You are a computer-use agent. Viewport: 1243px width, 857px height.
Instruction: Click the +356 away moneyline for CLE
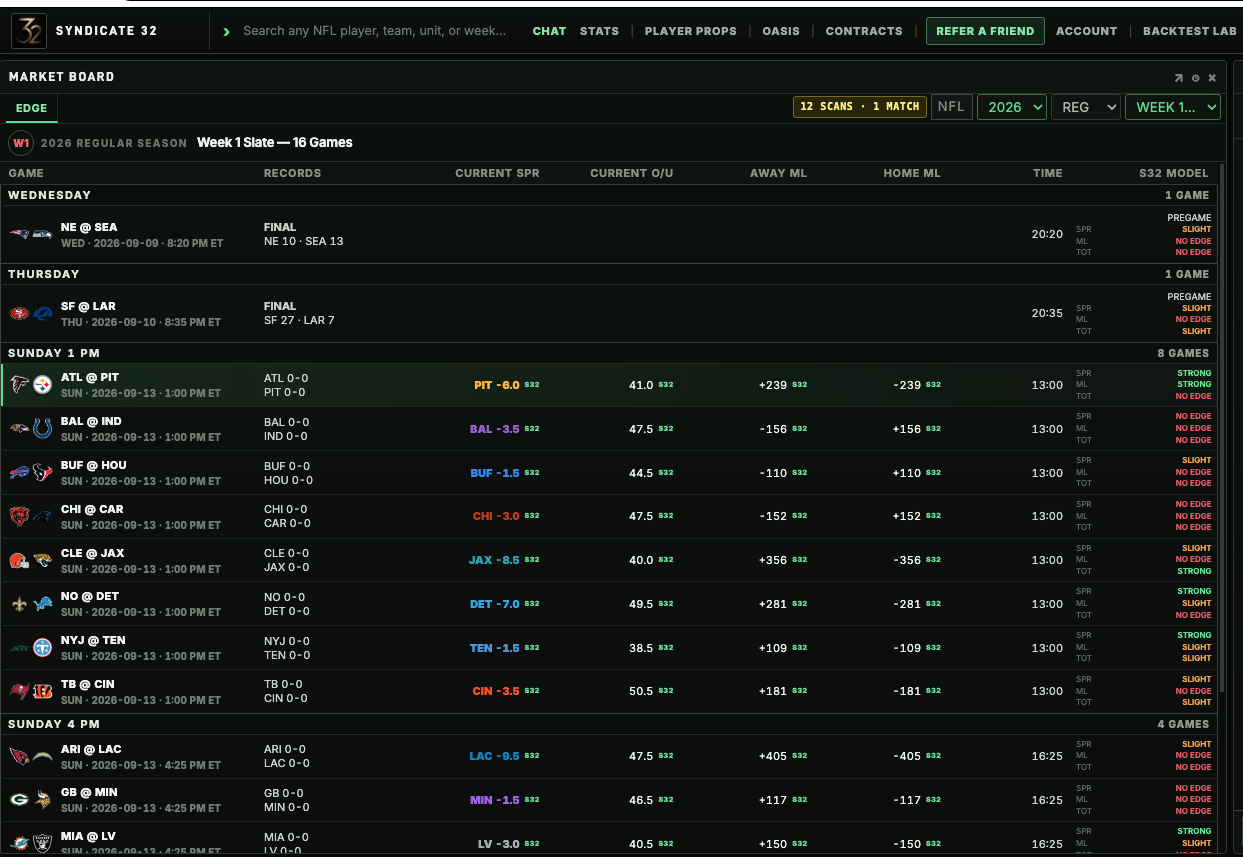(773, 560)
